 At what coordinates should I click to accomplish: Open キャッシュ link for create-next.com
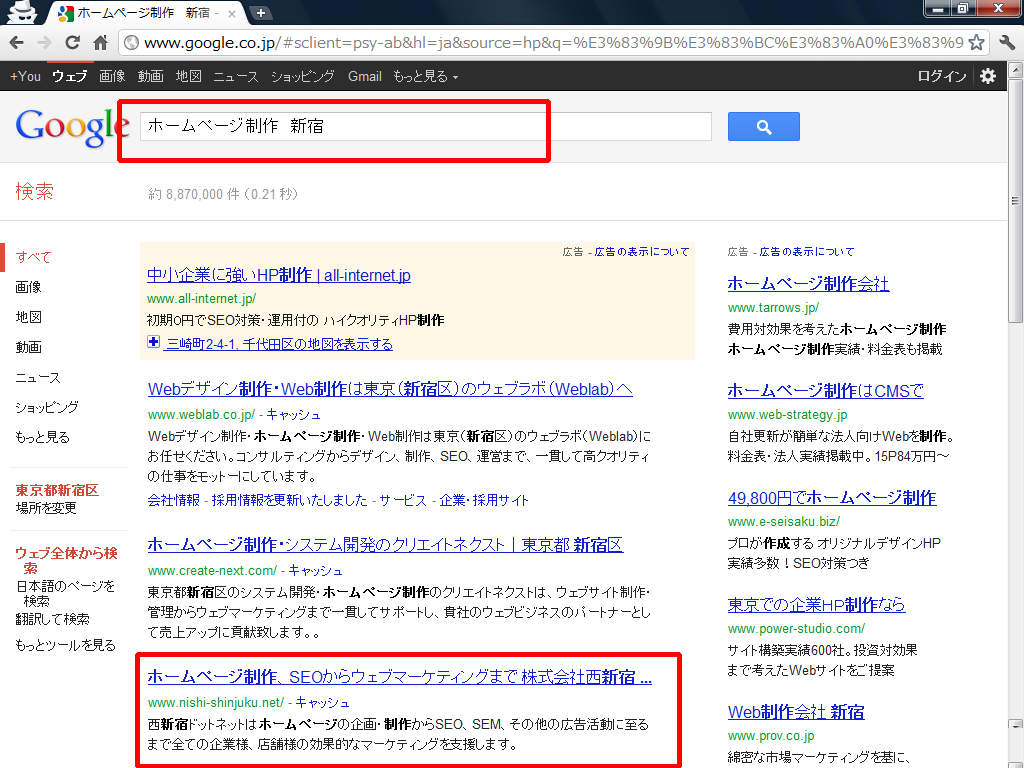pyautogui.click(x=315, y=570)
